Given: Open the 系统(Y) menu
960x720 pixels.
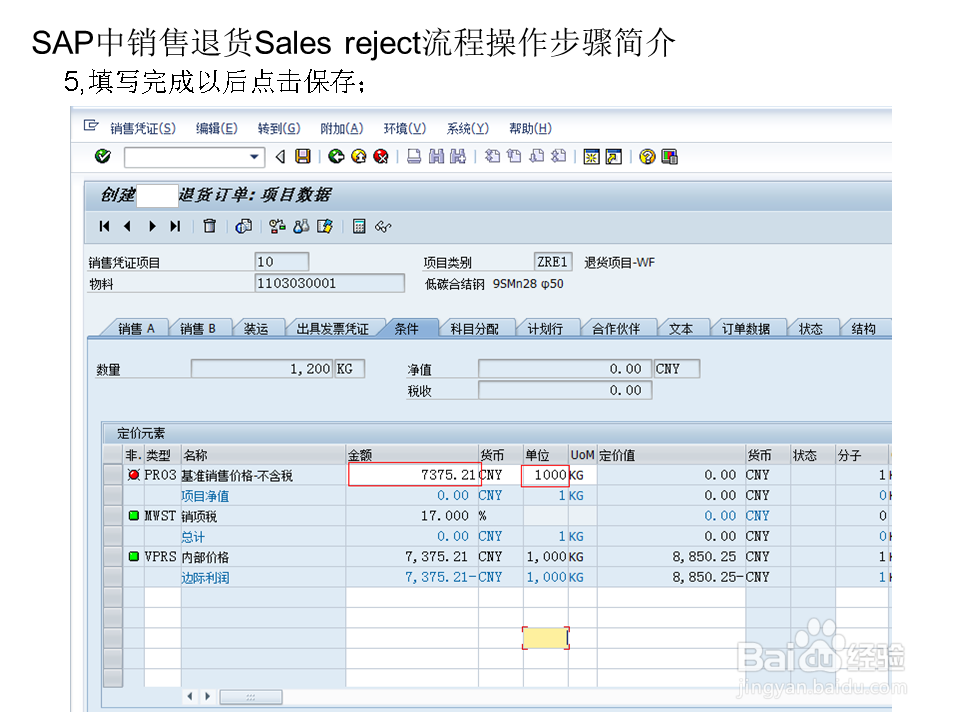Looking at the screenshot, I should pyautogui.click(x=467, y=129).
